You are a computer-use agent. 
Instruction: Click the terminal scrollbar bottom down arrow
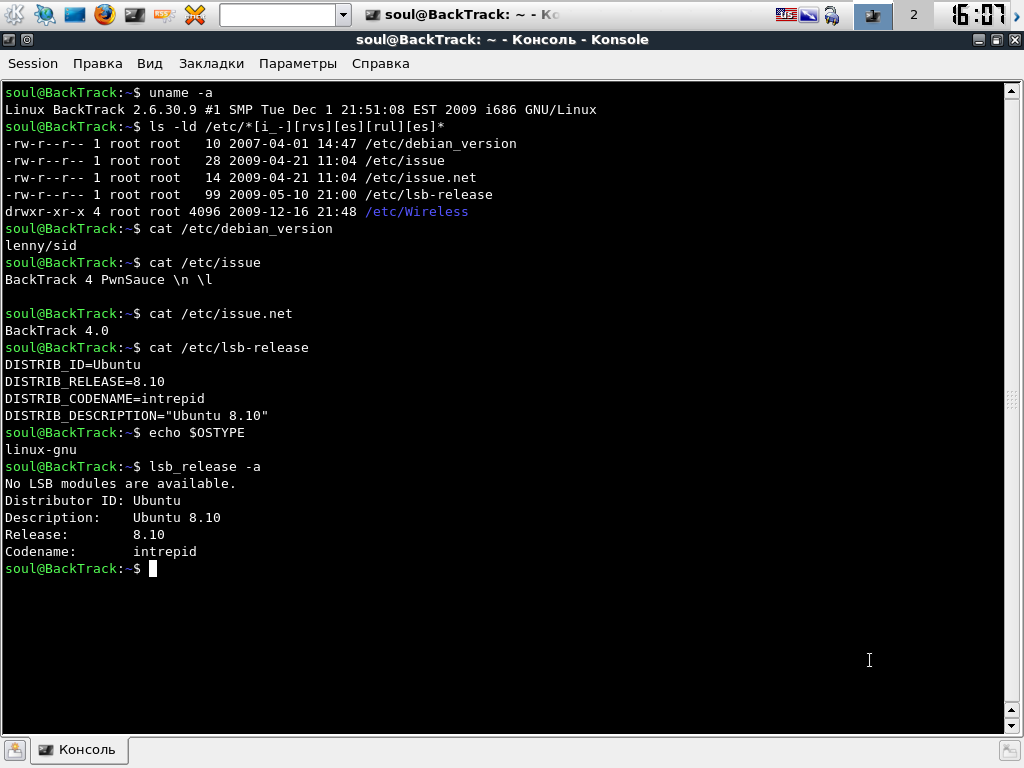point(1012,726)
